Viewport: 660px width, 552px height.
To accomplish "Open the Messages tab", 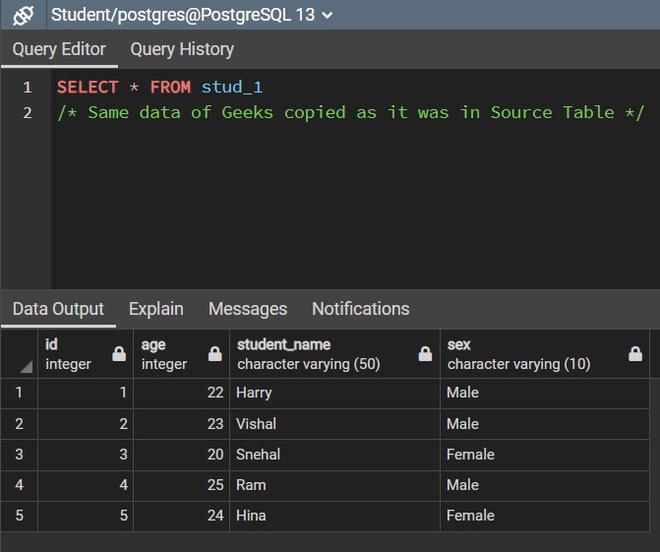I will tap(247, 309).
